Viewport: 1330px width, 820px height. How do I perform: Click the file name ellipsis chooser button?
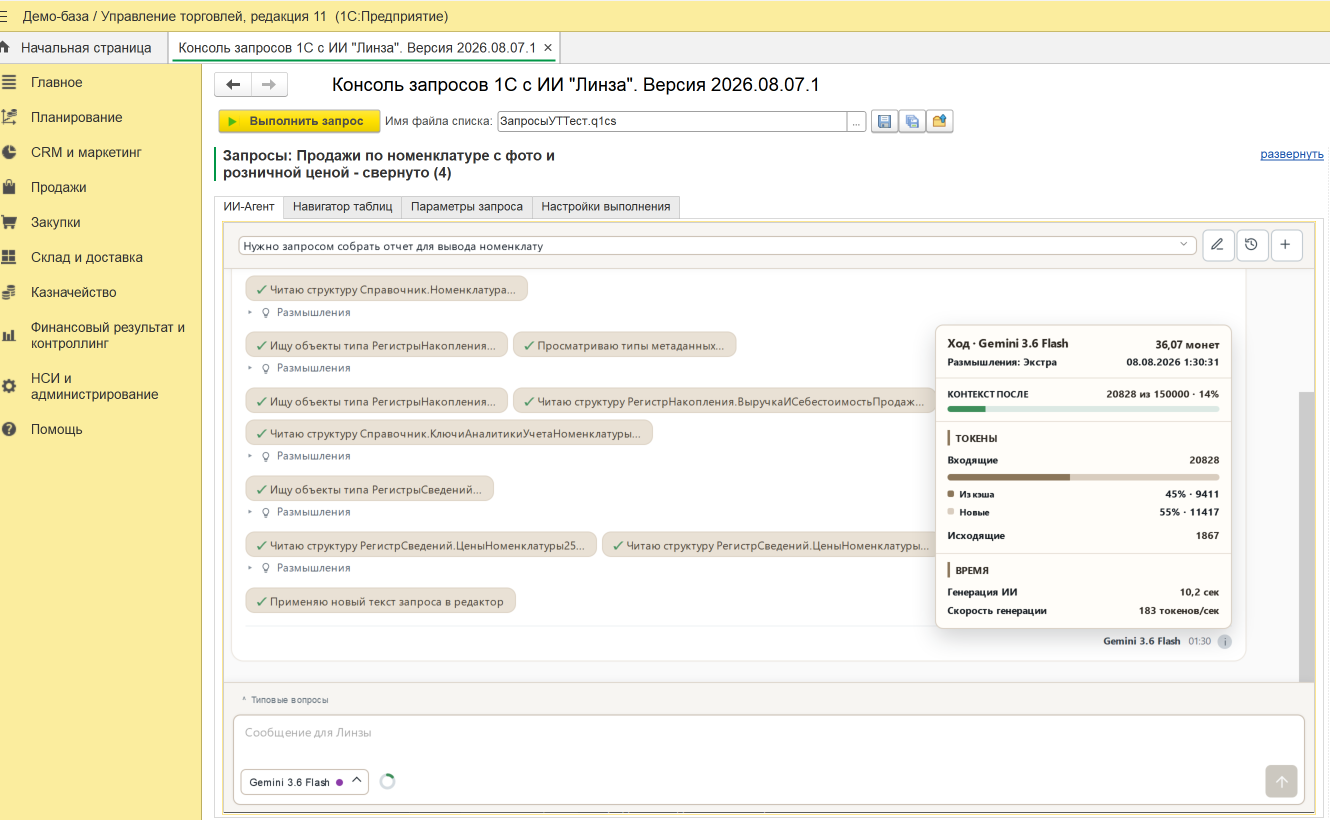click(x=856, y=121)
